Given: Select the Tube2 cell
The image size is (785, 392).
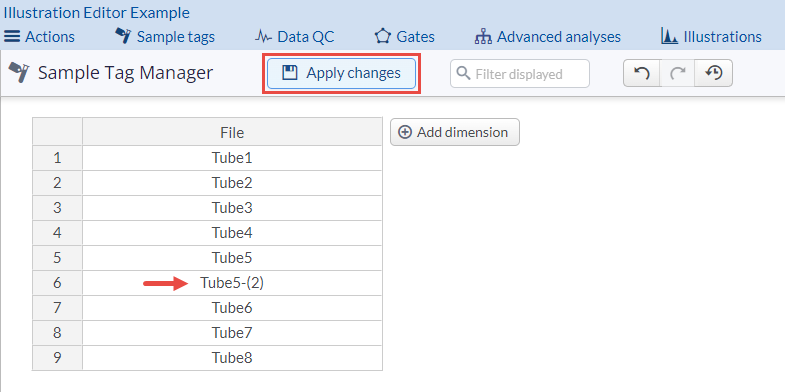Looking at the screenshot, I should (x=232, y=183).
